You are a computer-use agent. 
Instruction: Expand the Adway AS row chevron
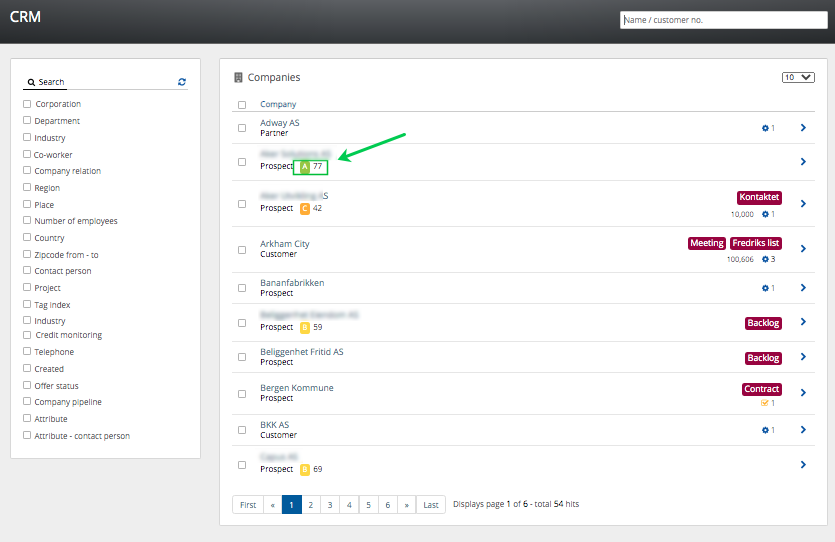click(802, 128)
